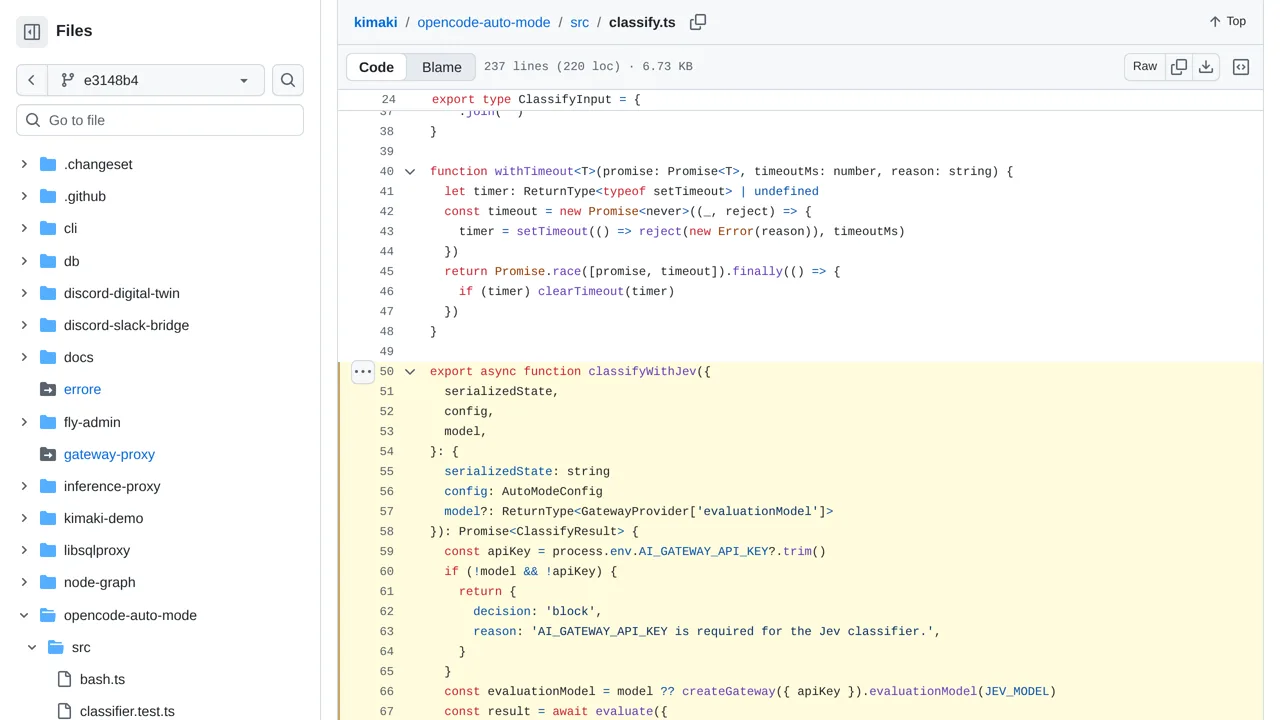
Task: Open classifier.test.ts in file tree
Action: tap(127, 711)
